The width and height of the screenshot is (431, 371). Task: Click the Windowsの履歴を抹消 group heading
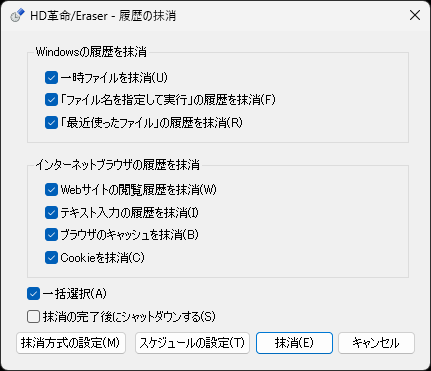(91, 52)
